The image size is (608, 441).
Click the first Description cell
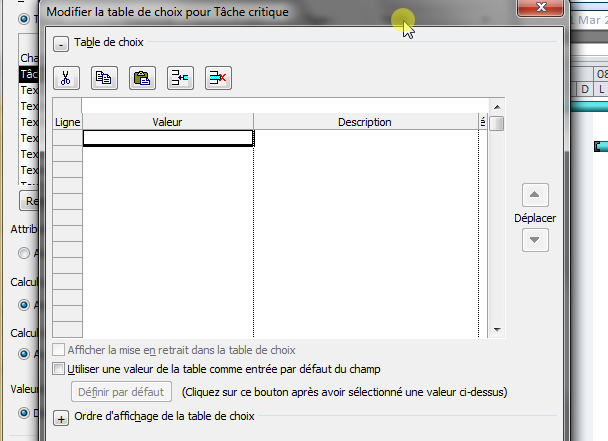365,139
